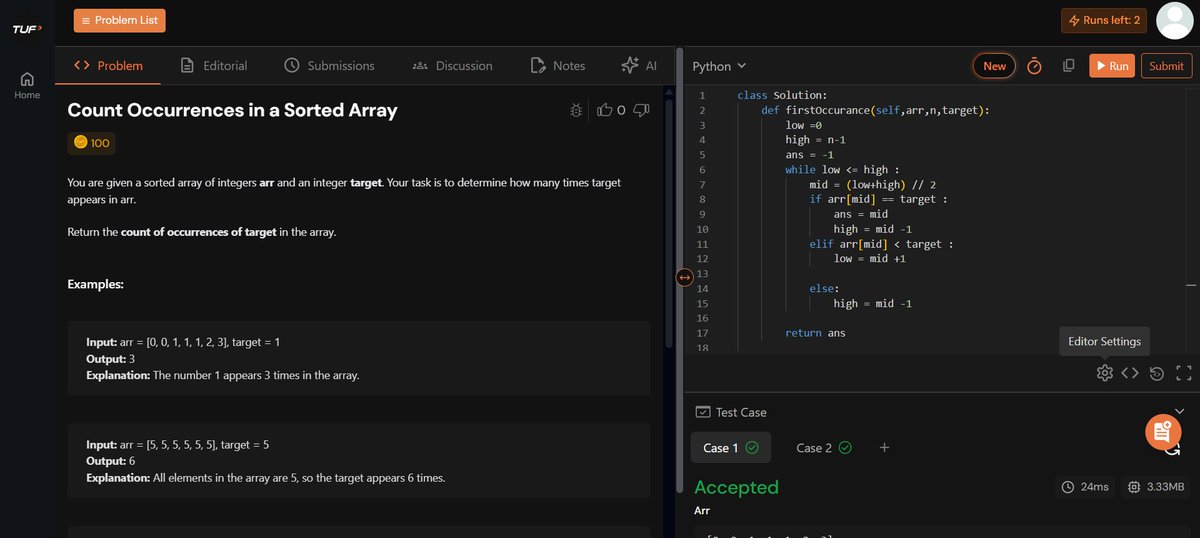Switch to the Editorial tab

pos(213,65)
